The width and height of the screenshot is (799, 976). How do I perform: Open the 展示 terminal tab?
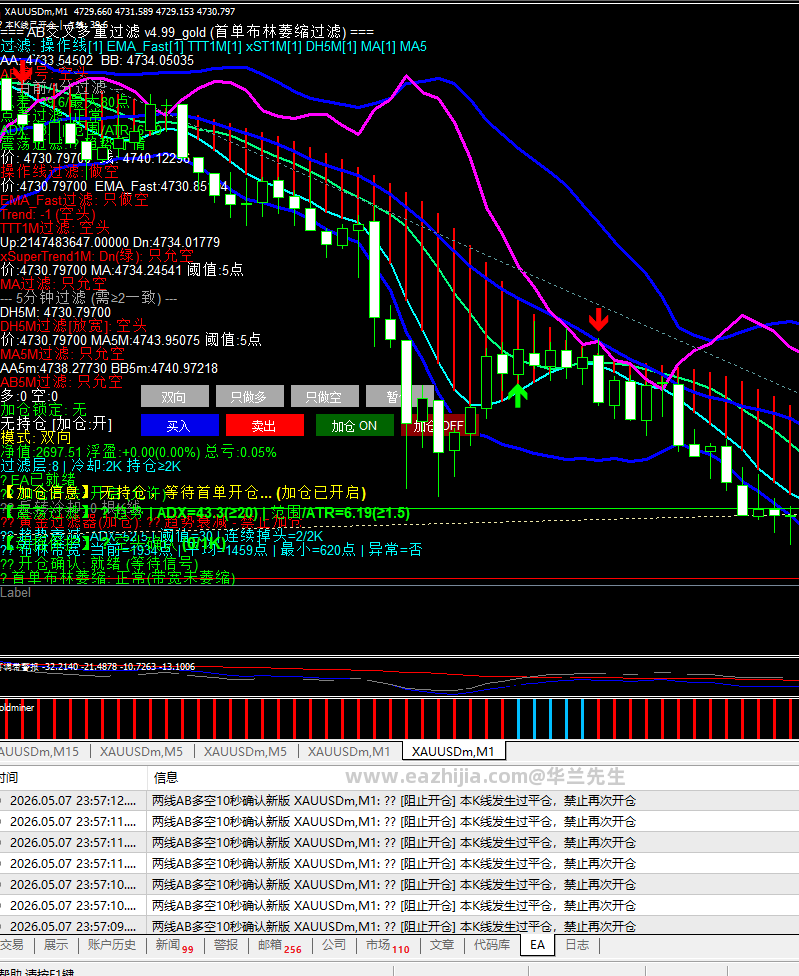click(x=56, y=945)
